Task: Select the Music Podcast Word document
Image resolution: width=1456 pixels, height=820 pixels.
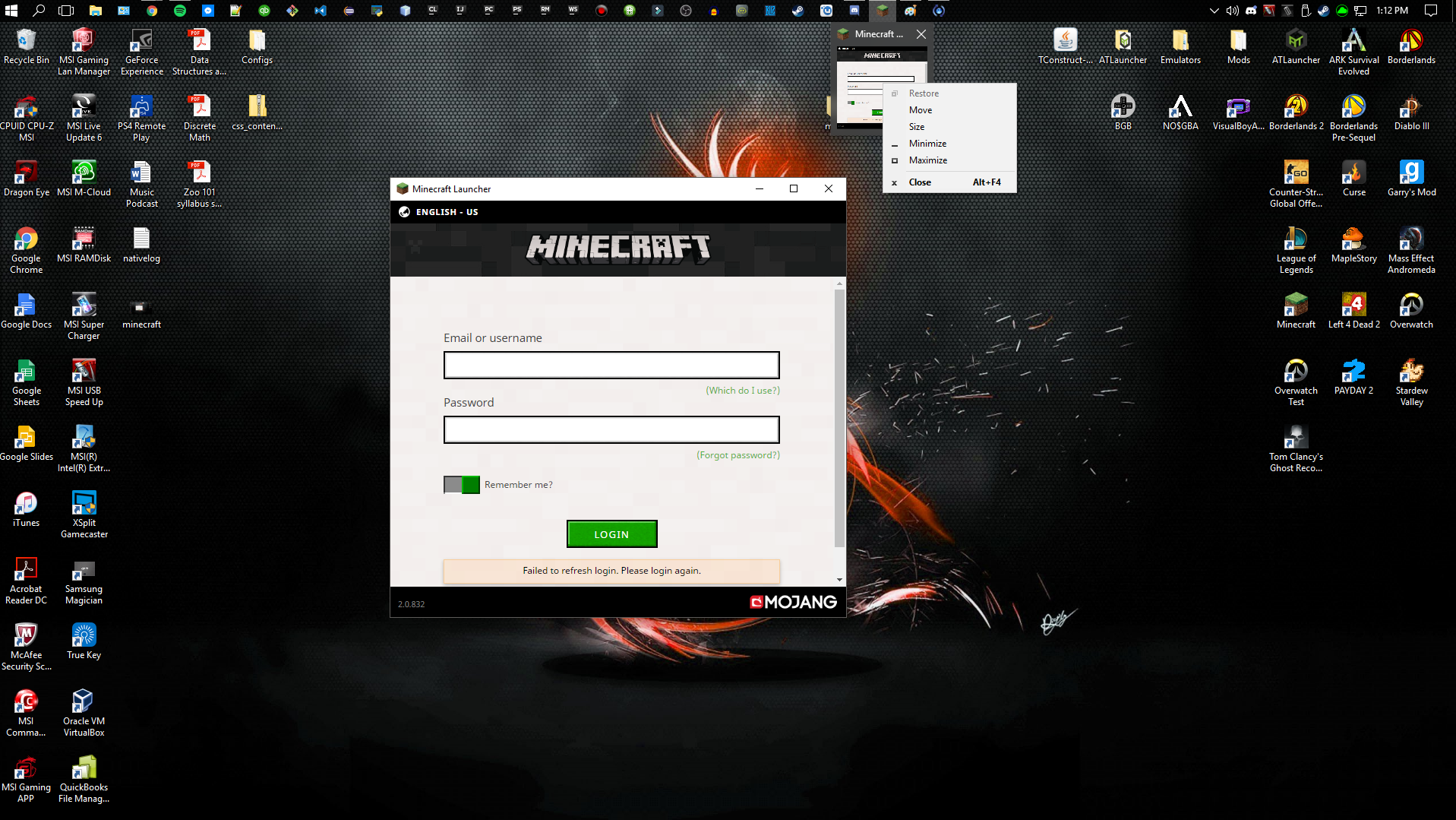Action: [142, 184]
